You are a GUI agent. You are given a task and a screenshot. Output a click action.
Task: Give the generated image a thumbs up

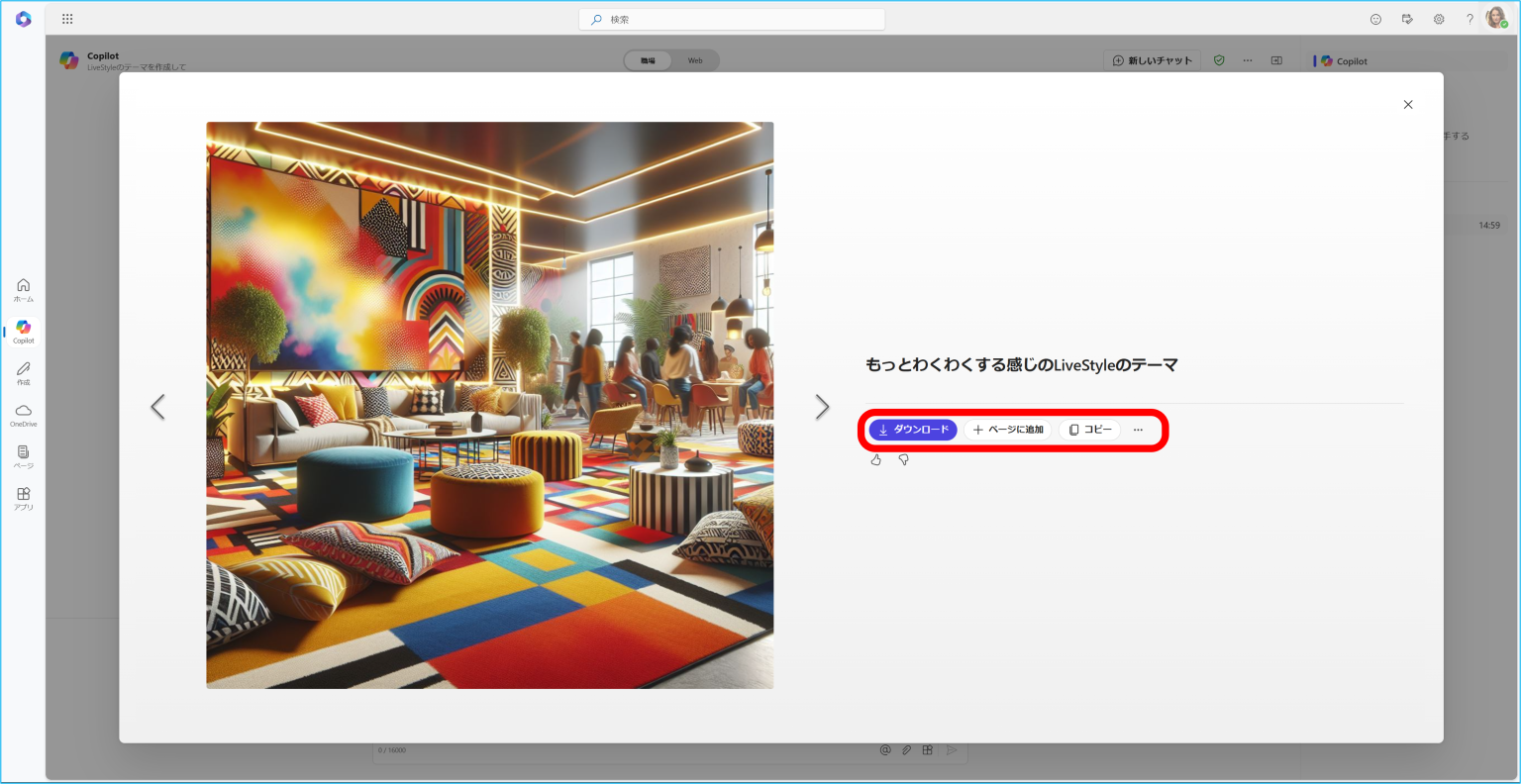pos(875,459)
